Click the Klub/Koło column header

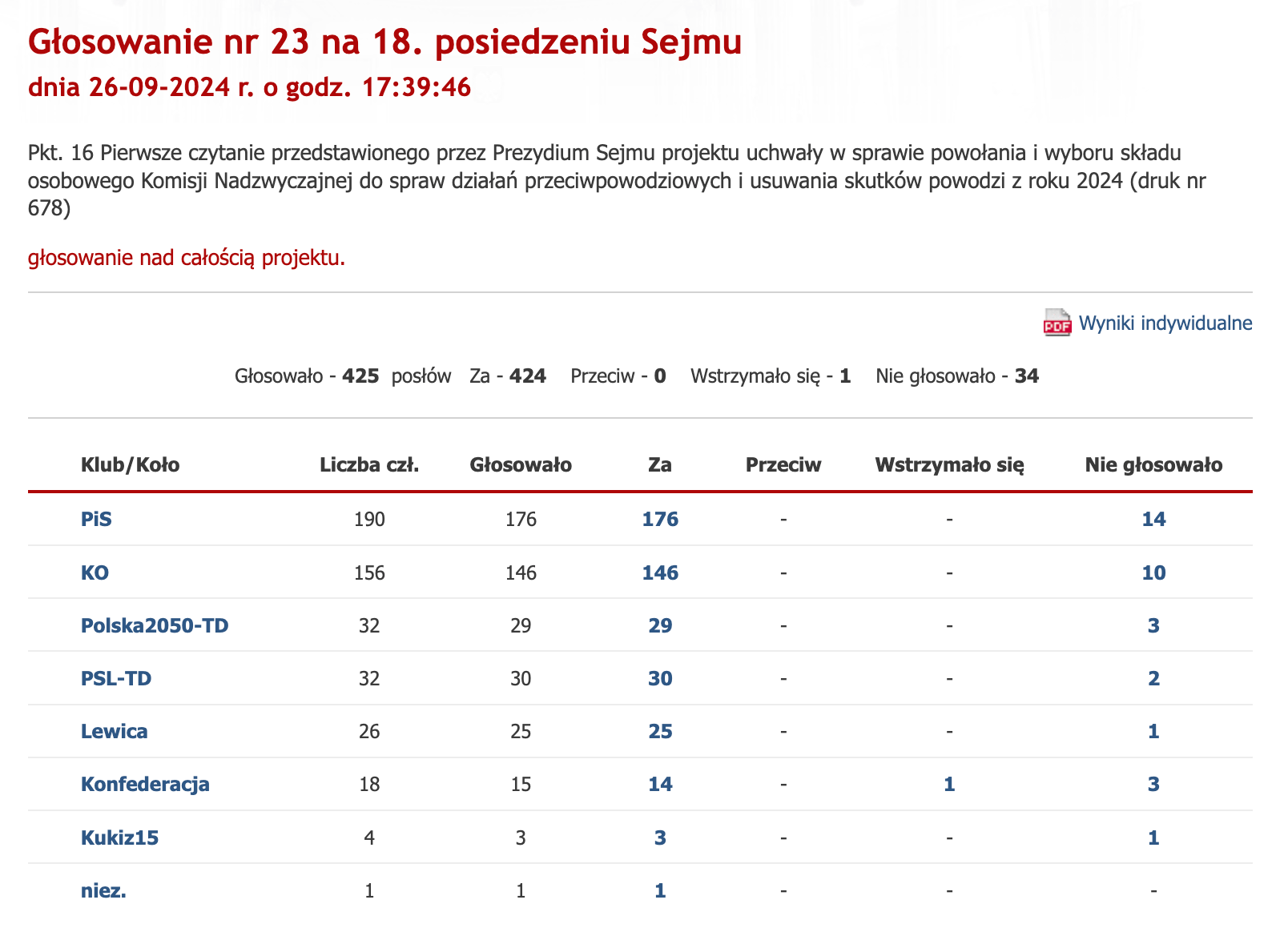(130, 464)
